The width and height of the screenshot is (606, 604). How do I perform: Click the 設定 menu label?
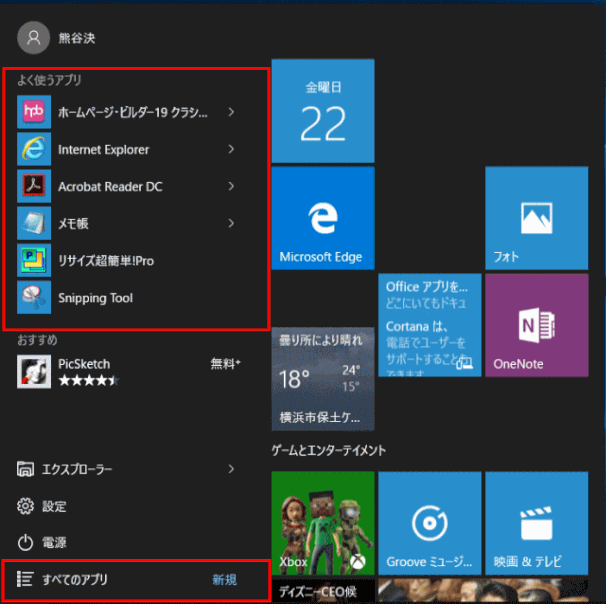click(x=54, y=506)
